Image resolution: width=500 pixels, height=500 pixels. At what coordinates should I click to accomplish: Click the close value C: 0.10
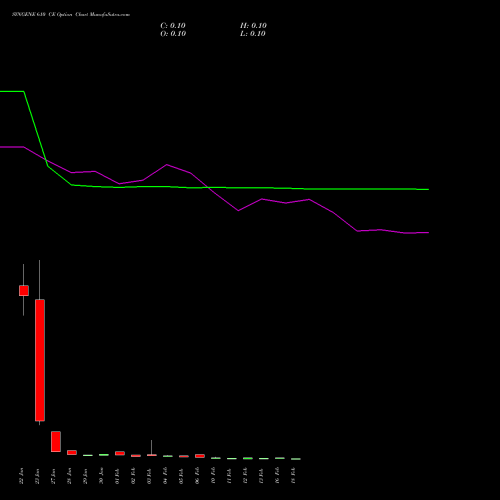point(173,26)
